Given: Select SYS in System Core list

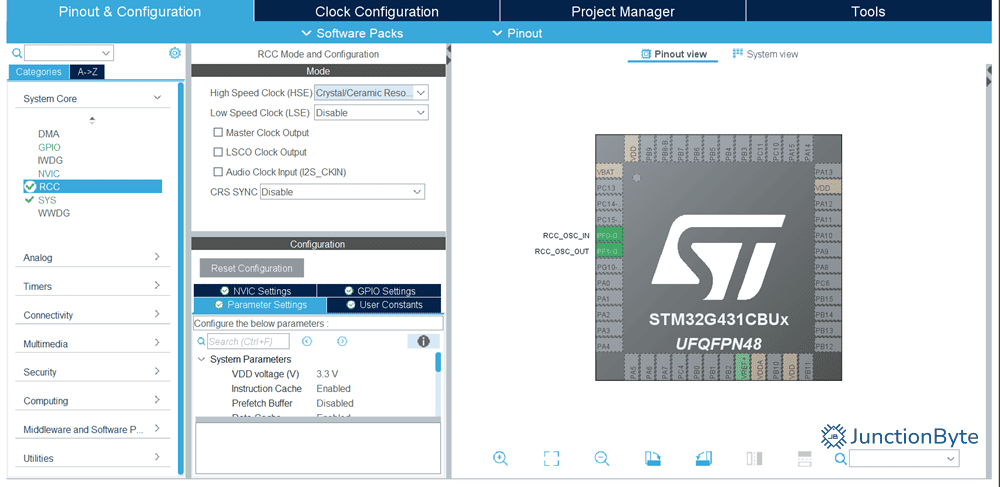Looking at the screenshot, I should click(47, 200).
